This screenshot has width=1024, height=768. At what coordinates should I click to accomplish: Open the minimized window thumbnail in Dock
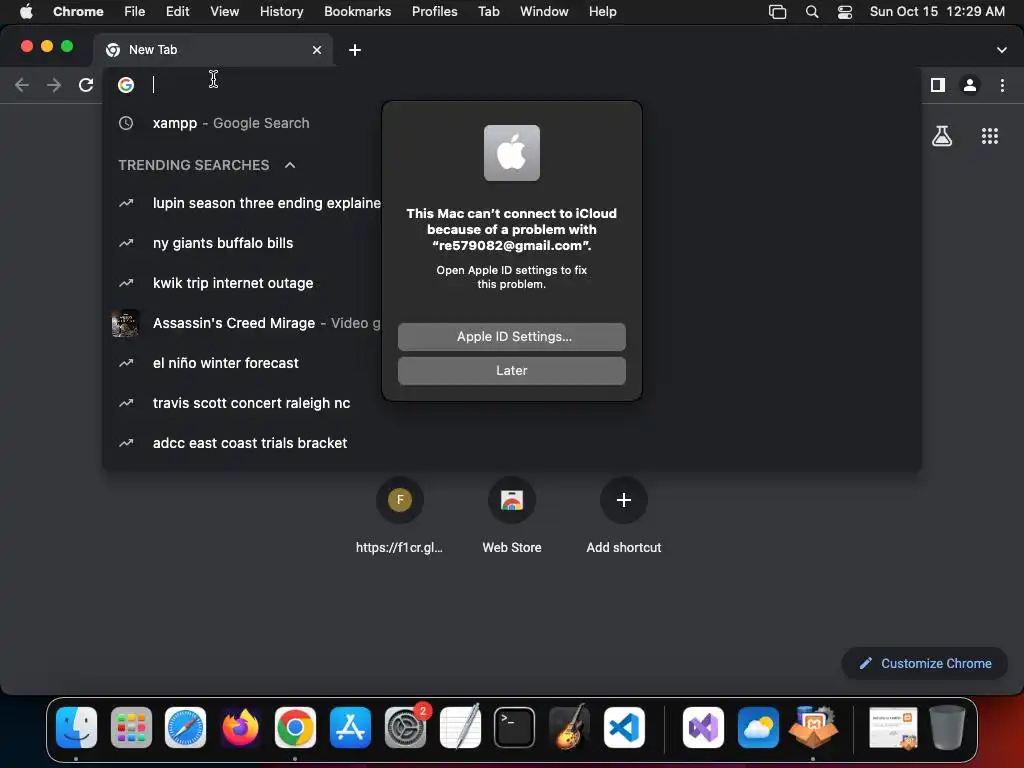tap(893, 728)
